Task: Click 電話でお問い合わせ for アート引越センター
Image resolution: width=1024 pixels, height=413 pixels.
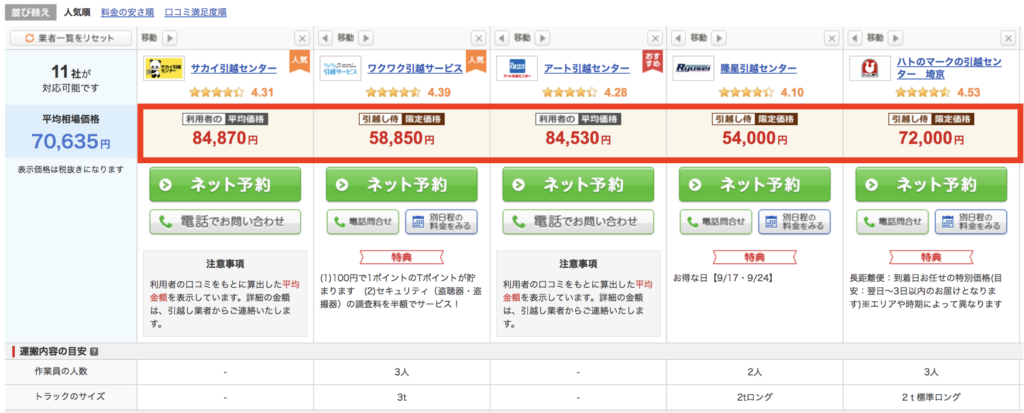Action: click(x=578, y=222)
